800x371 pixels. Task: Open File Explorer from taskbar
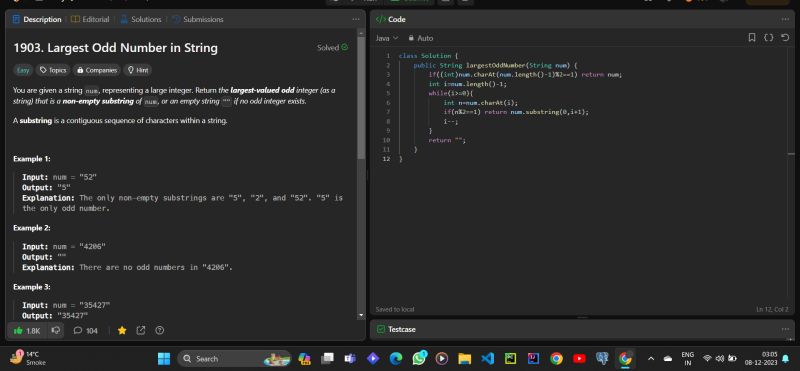[464, 359]
